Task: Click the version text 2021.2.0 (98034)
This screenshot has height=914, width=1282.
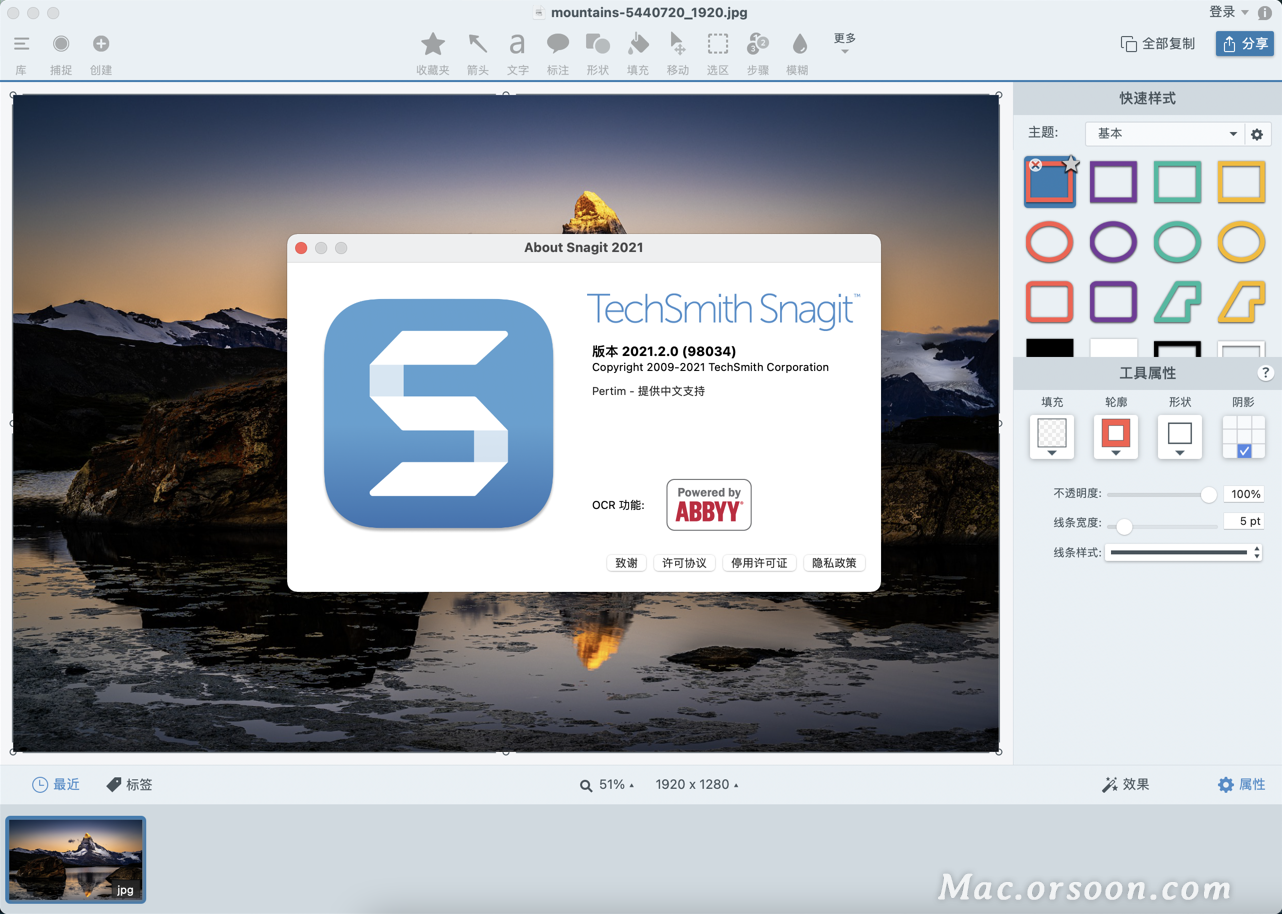Action: [664, 351]
